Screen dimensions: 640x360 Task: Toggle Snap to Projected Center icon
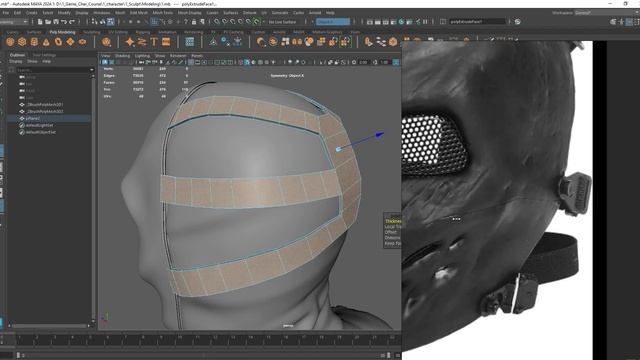click(x=240, y=22)
